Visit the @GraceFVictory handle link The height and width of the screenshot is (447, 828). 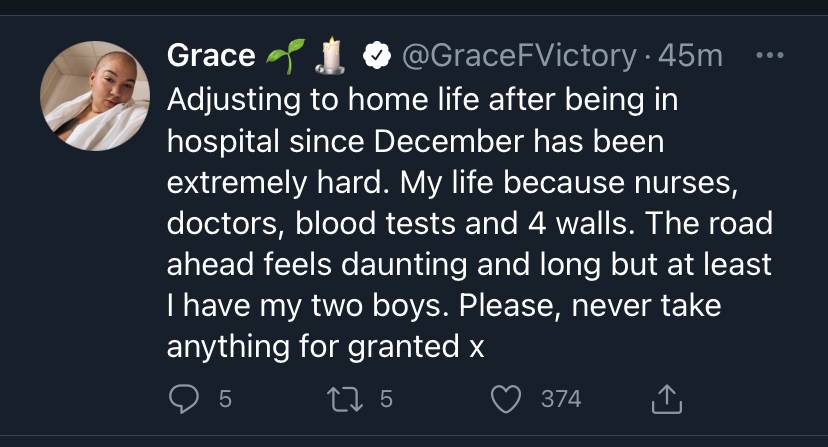[519, 56]
